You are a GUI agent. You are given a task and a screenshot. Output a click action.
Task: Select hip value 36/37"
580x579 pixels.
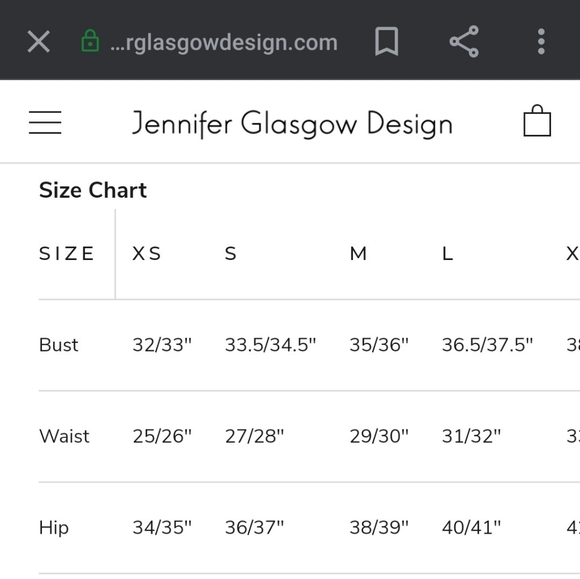[x=254, y=528]
